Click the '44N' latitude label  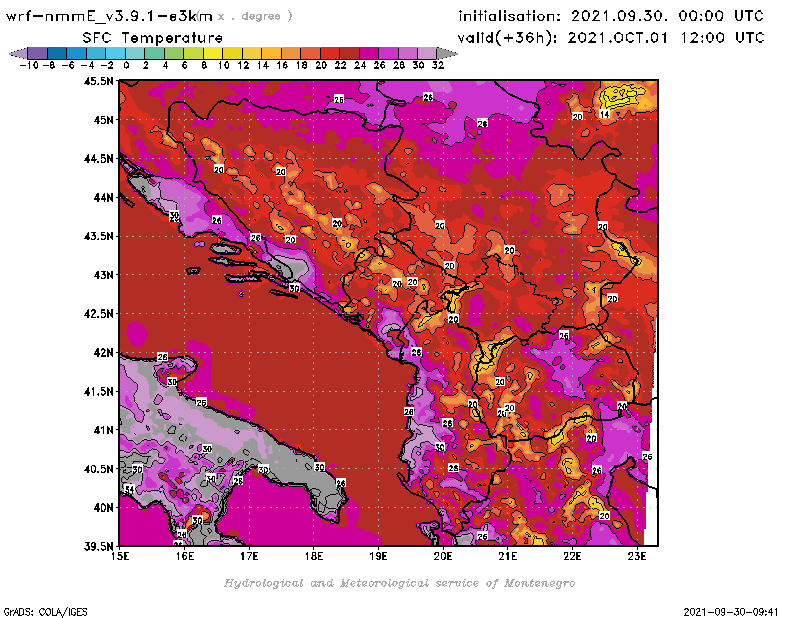104,197
